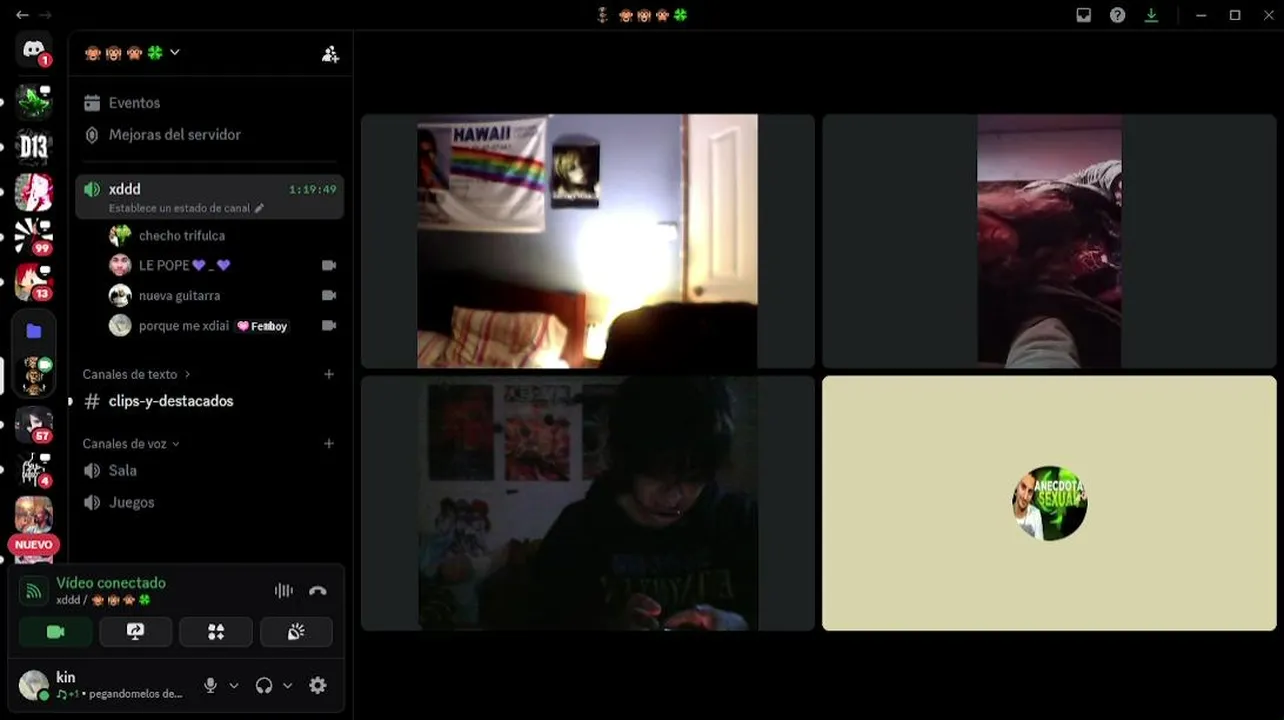Open noise suppression options
Viewport: 1284px width, 720px height.
tap(284, 590)
